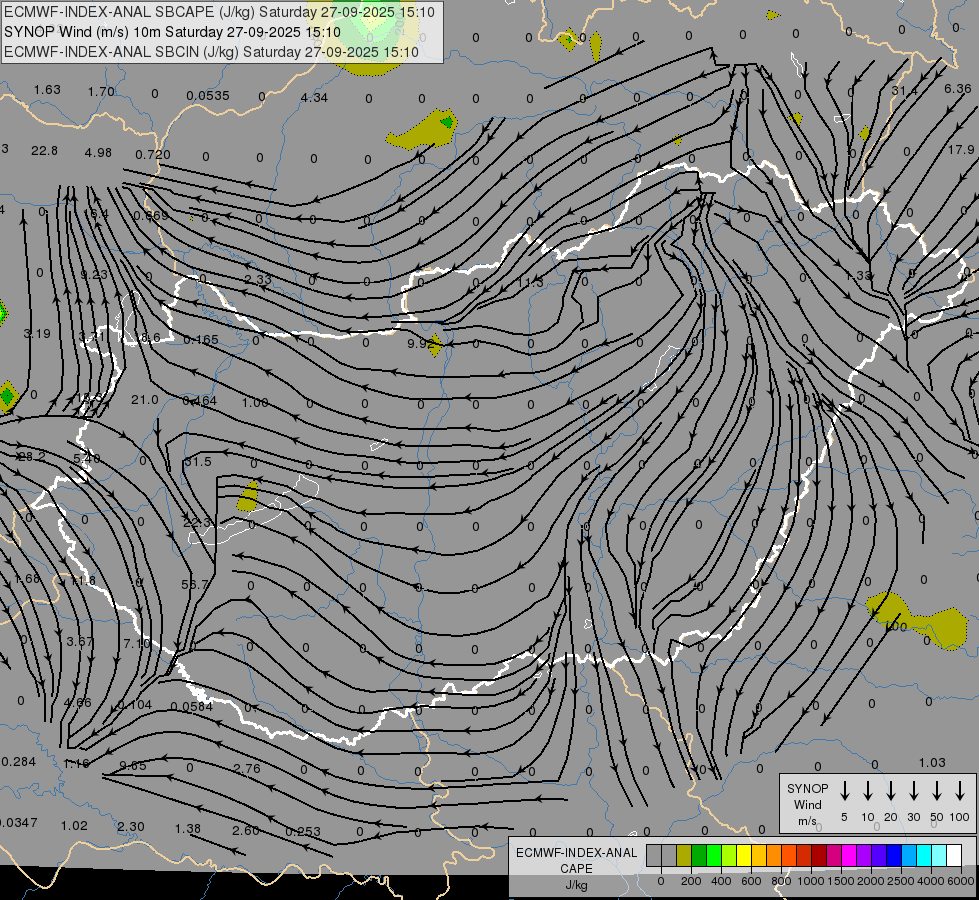Click the J/kg unit label in legend
Viewport: 979px width, 900px height.
(x=576, y=885)
